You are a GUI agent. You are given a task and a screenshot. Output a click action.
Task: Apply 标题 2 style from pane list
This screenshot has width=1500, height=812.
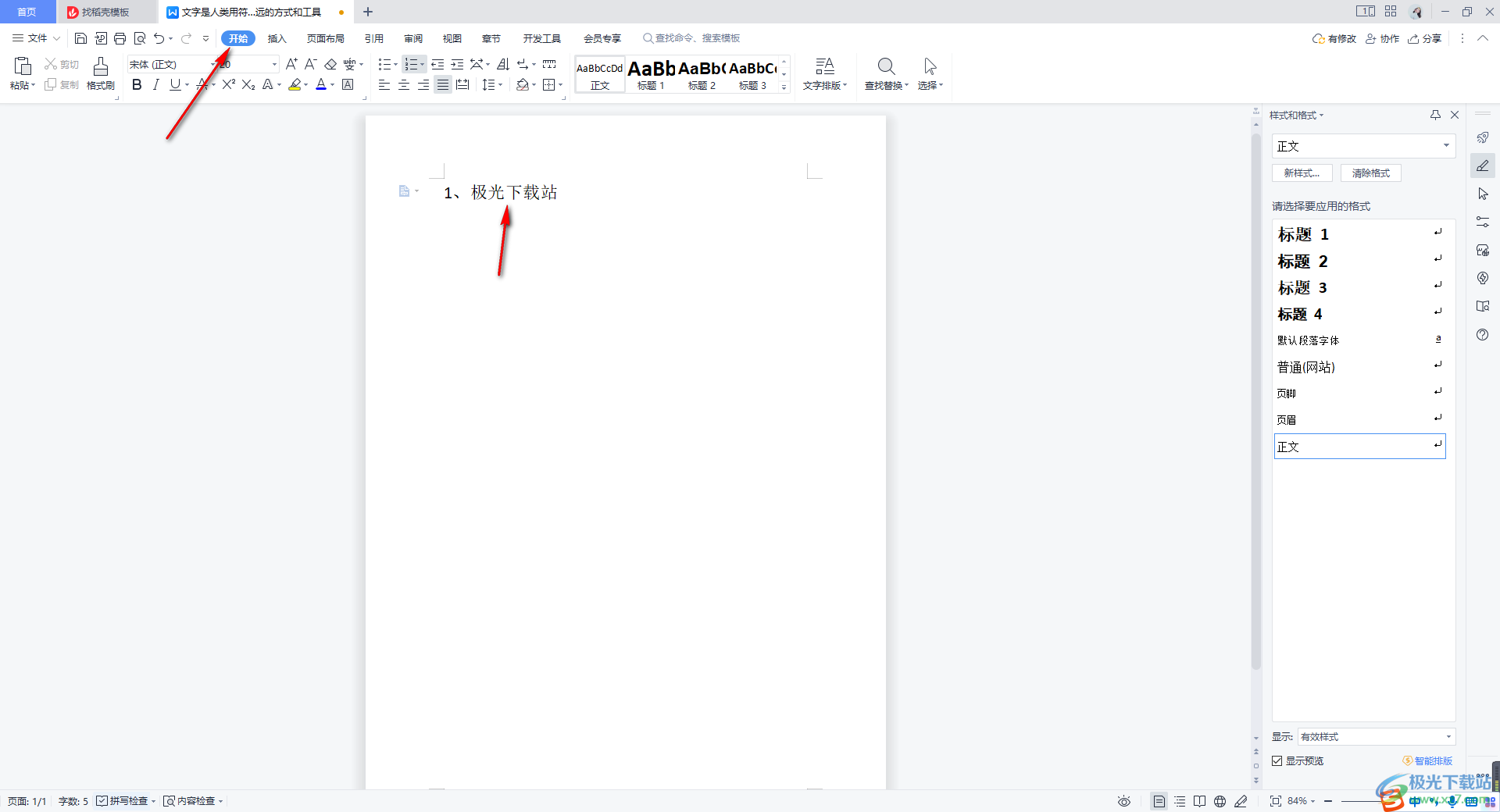(x=1359, y=261)
